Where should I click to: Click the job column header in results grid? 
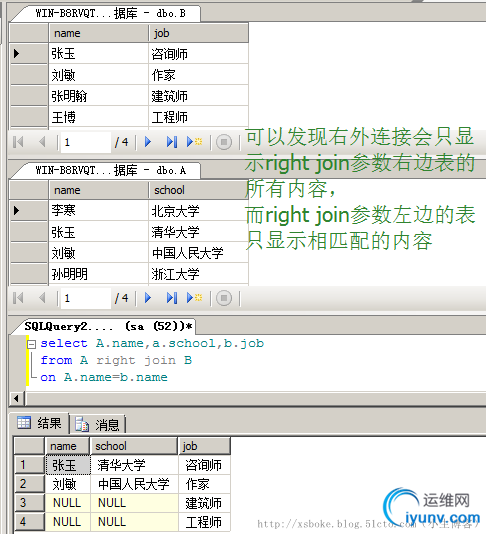pos(204,446)
